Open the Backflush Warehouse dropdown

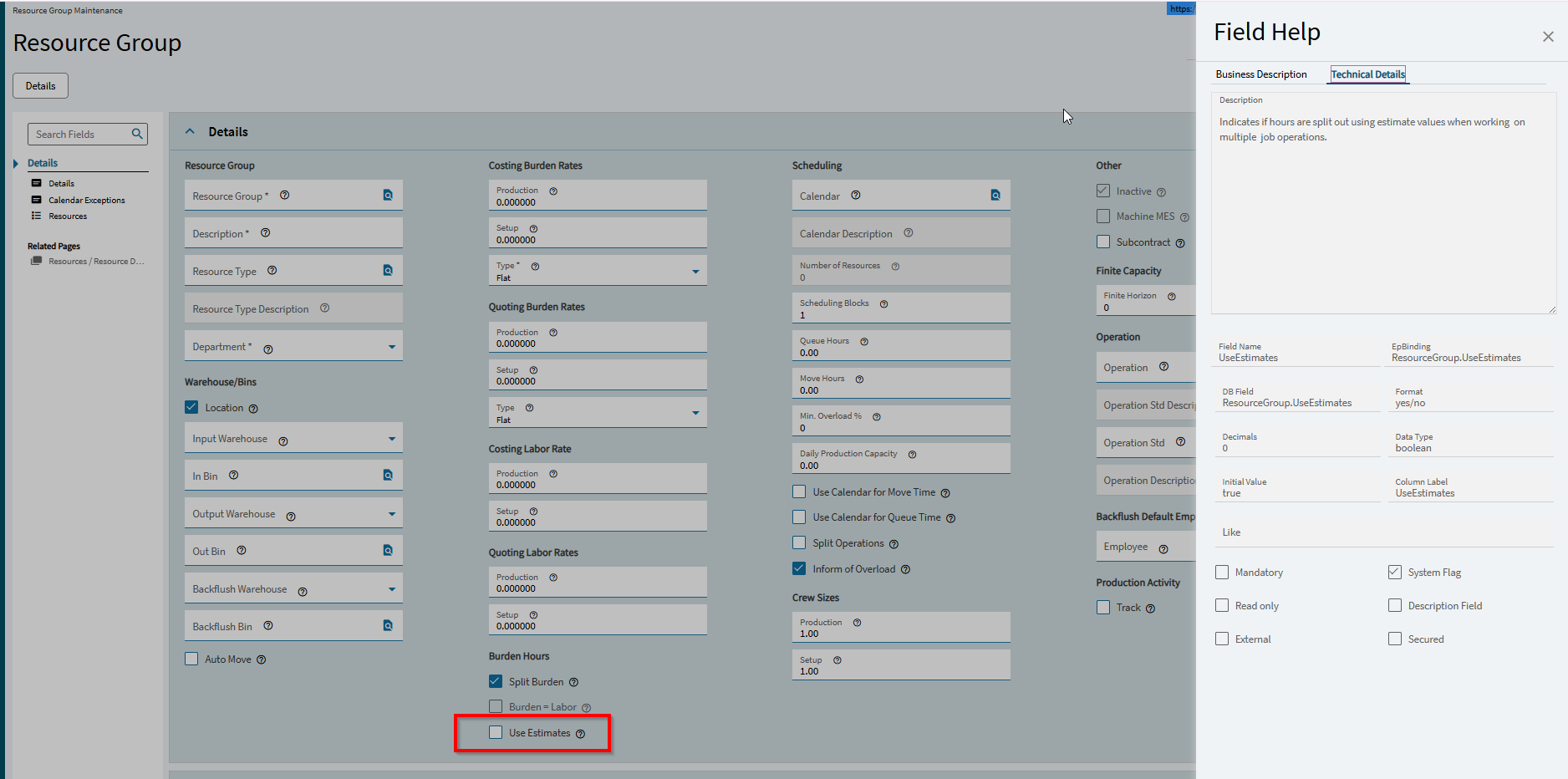tap(392, 589)
